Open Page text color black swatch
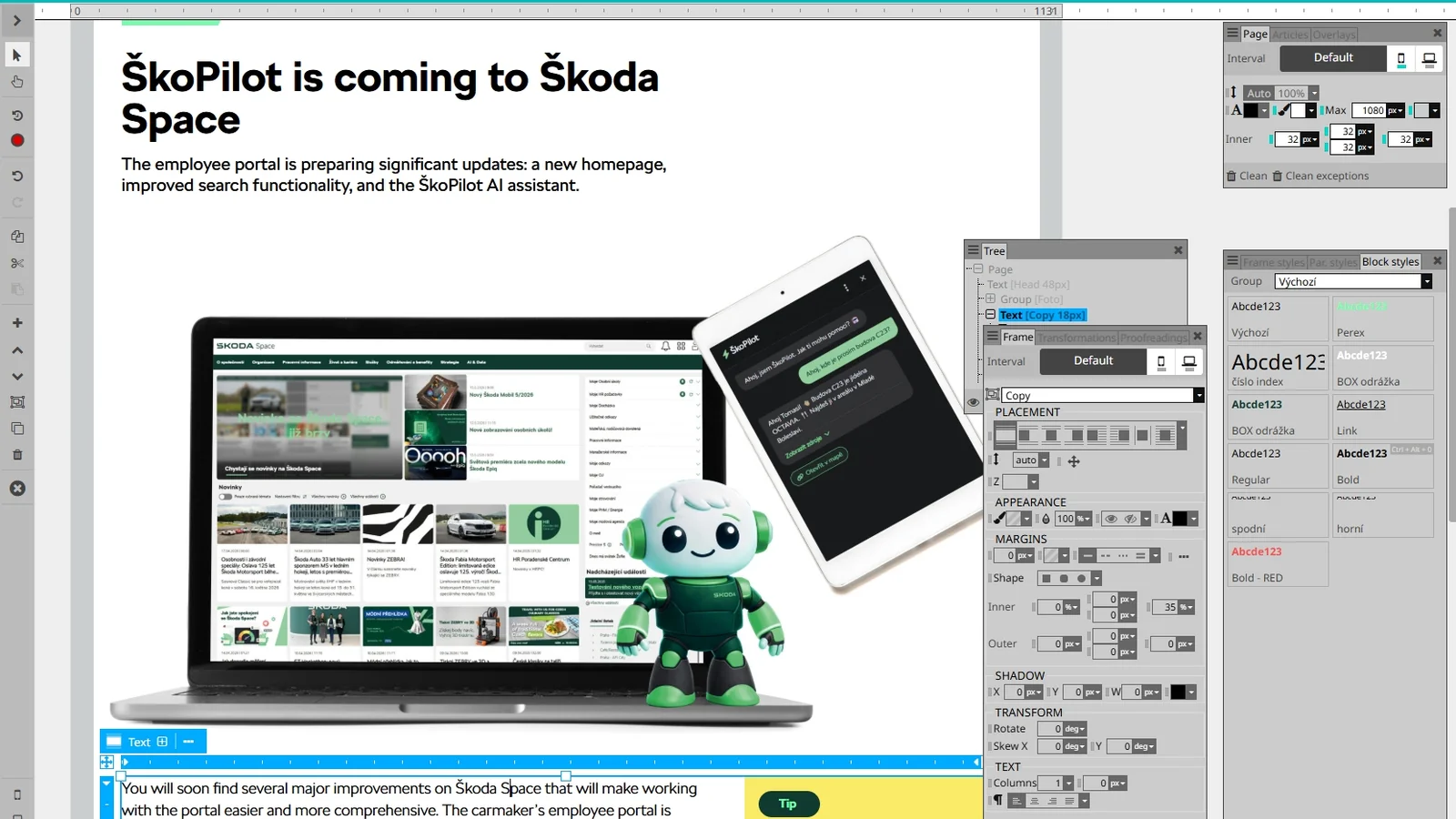 coord(1251,111)
